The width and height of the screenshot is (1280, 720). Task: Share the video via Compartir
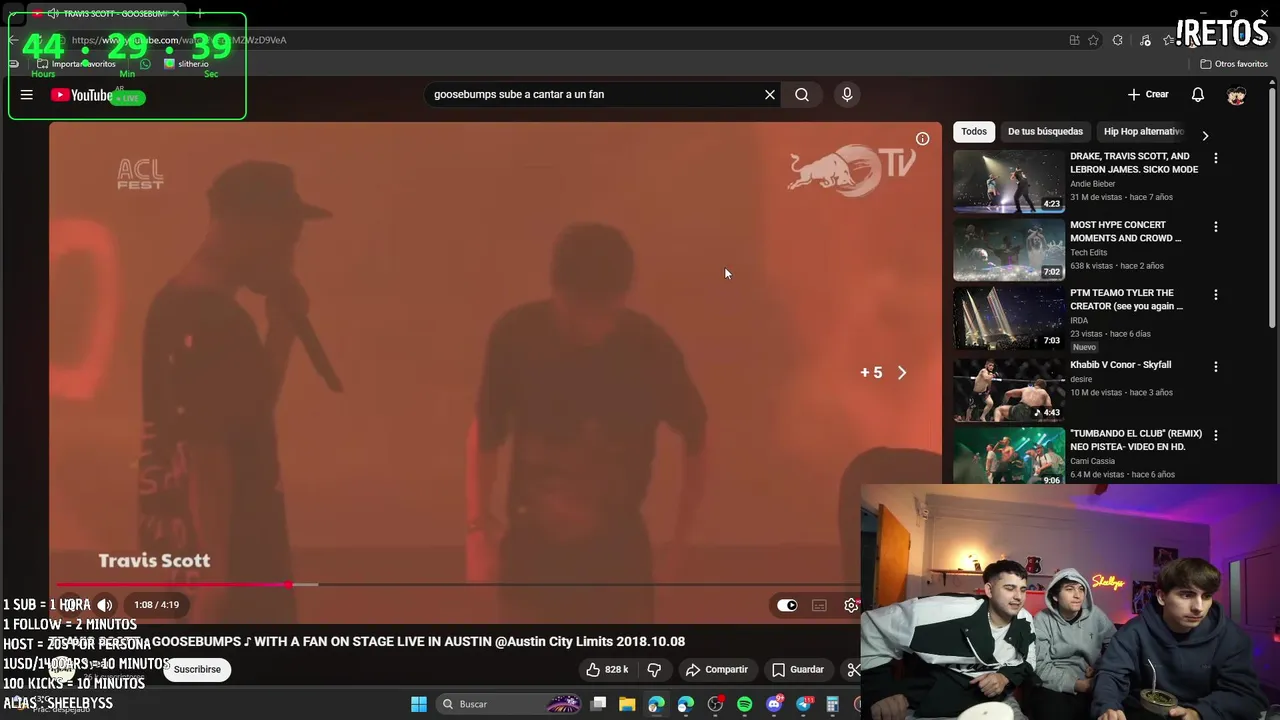pos(716,670)
